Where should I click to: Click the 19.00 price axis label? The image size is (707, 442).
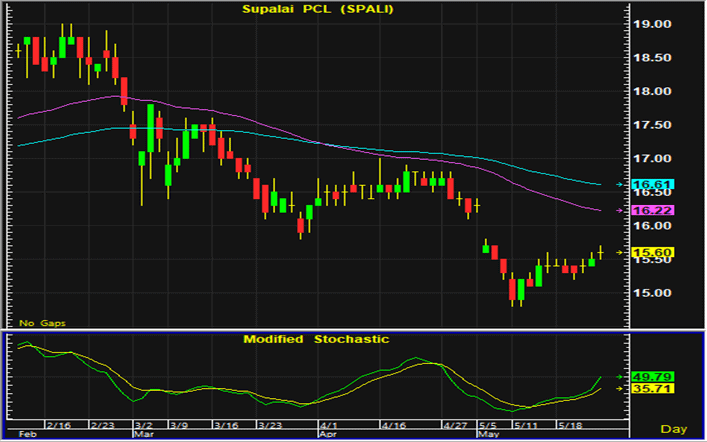coord(652,24)
